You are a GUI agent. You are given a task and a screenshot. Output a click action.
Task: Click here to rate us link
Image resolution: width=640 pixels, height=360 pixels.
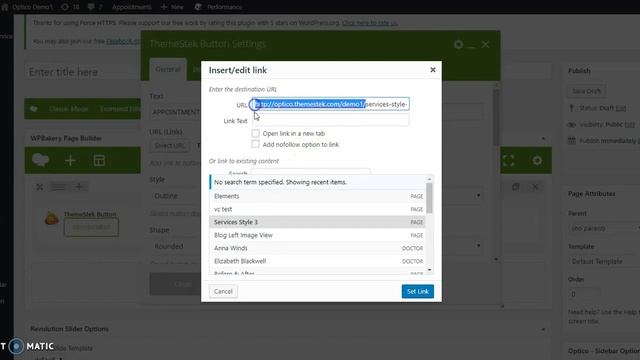(370, 23)
